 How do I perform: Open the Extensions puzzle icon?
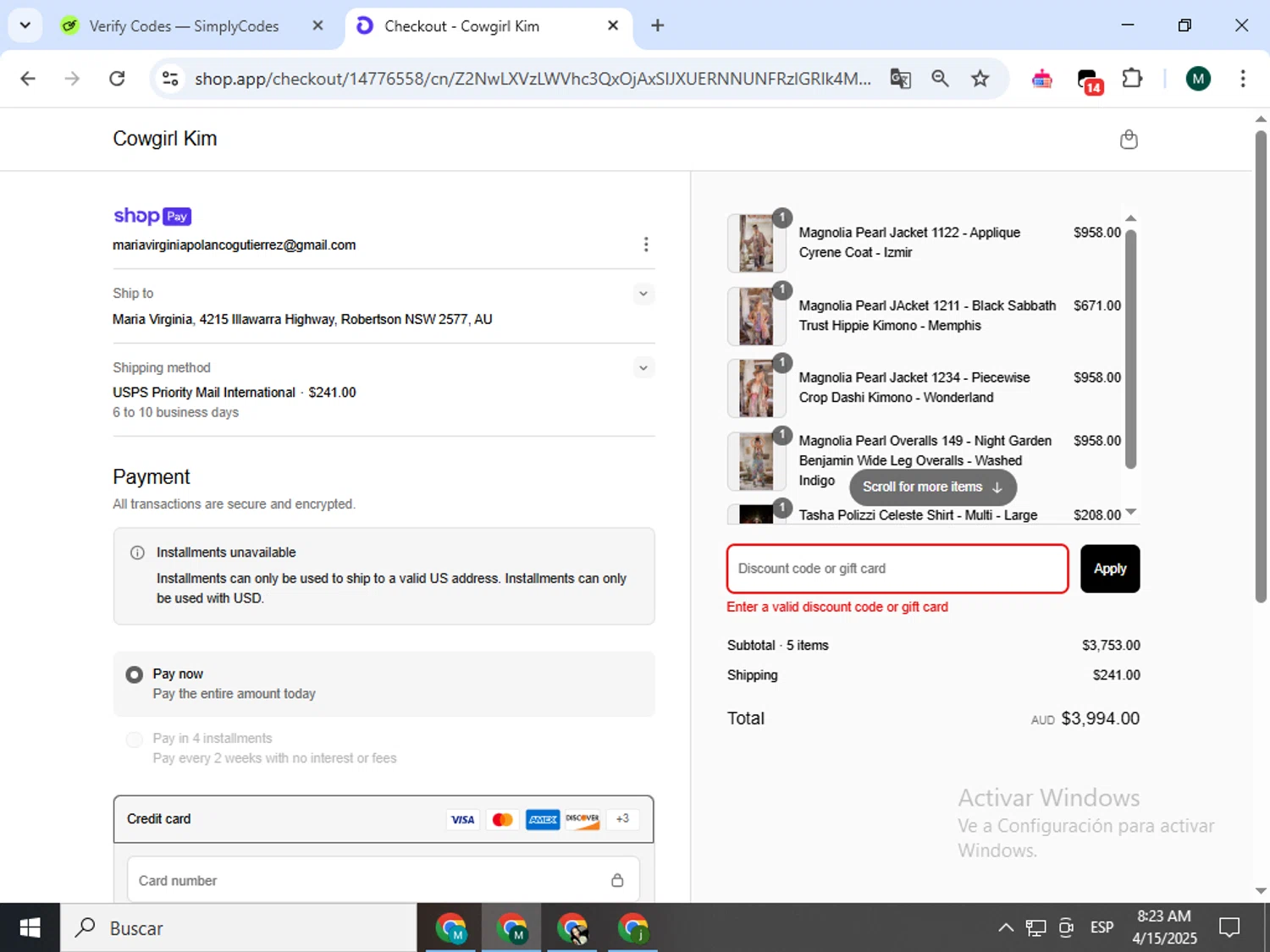[1132, 79]
